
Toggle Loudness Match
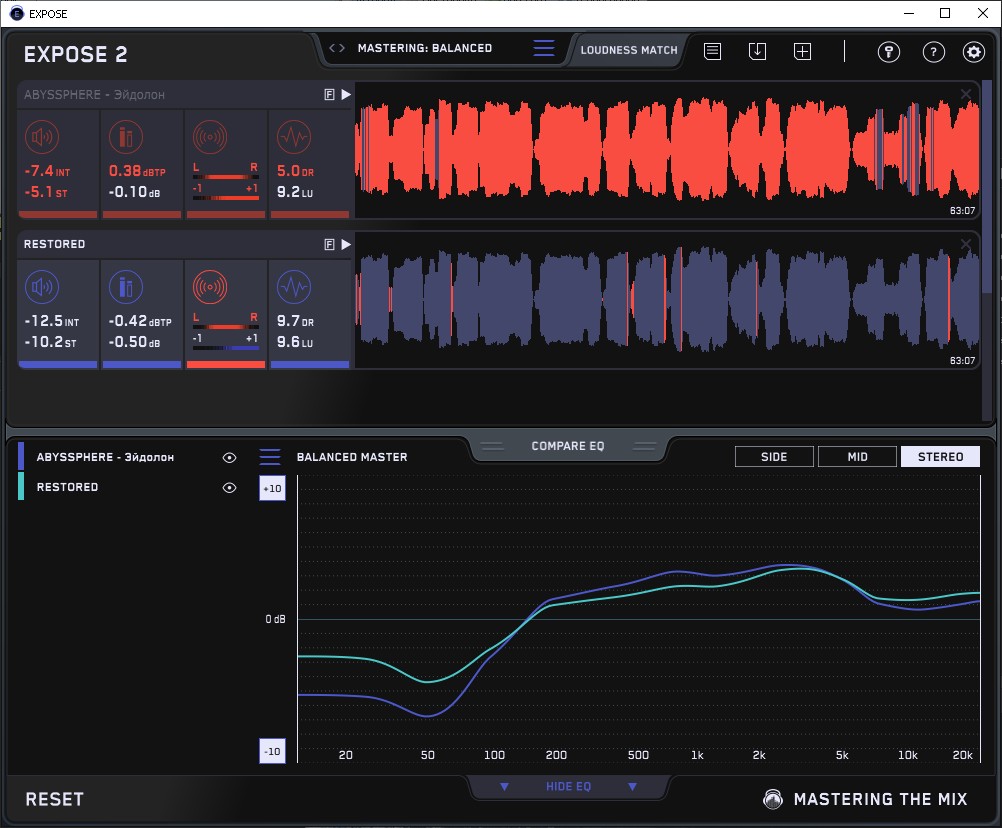tap(629, 50)
